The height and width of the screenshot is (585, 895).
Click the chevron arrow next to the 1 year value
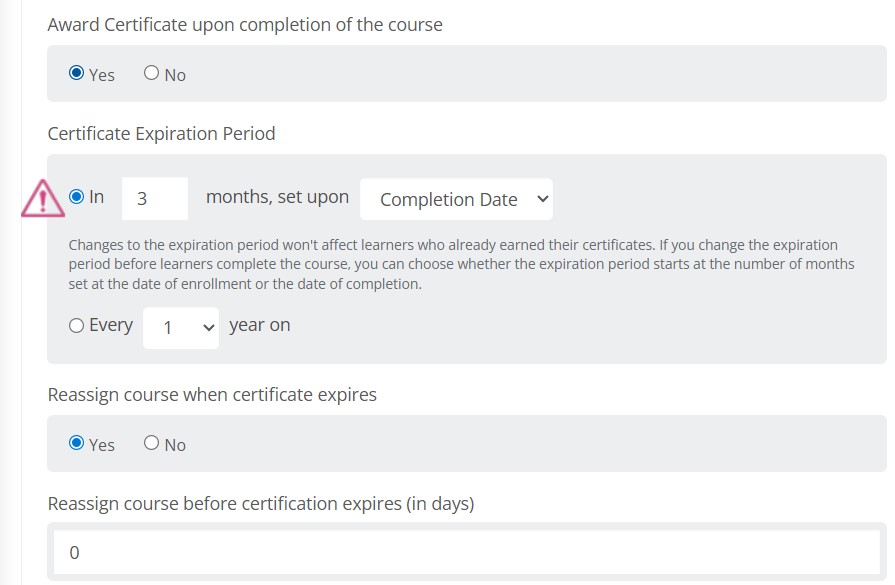tap(209, 328)
